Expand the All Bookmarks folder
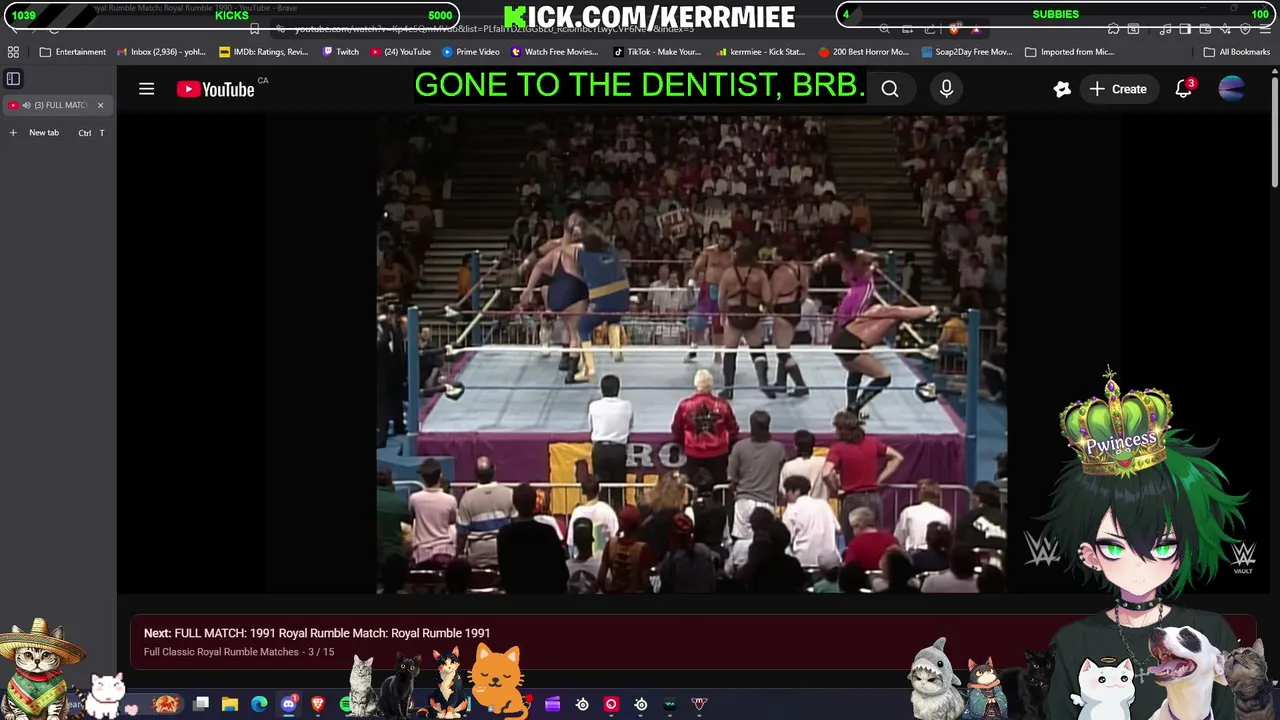Image resolution: width=1280 pixels, height=720 pixels. click(1237, 52)
